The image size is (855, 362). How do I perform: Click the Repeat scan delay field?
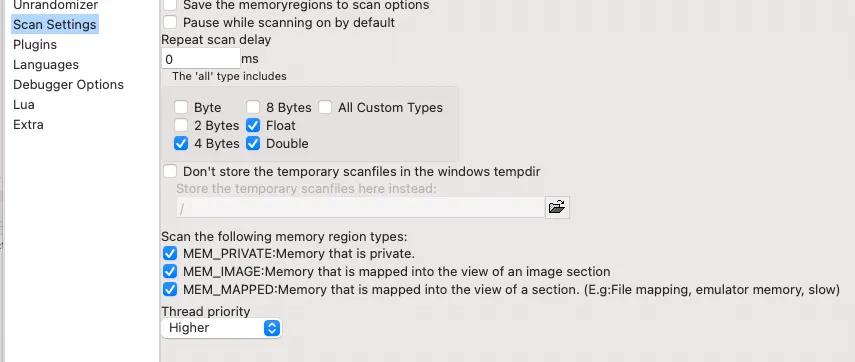click(x=201, y=58)
